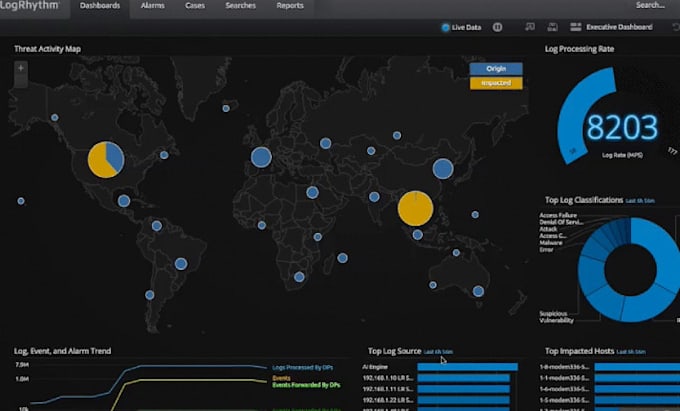Click the Logs Processed By DPs legend label
This screenshot has width=680, height=411.
point(303,368)
